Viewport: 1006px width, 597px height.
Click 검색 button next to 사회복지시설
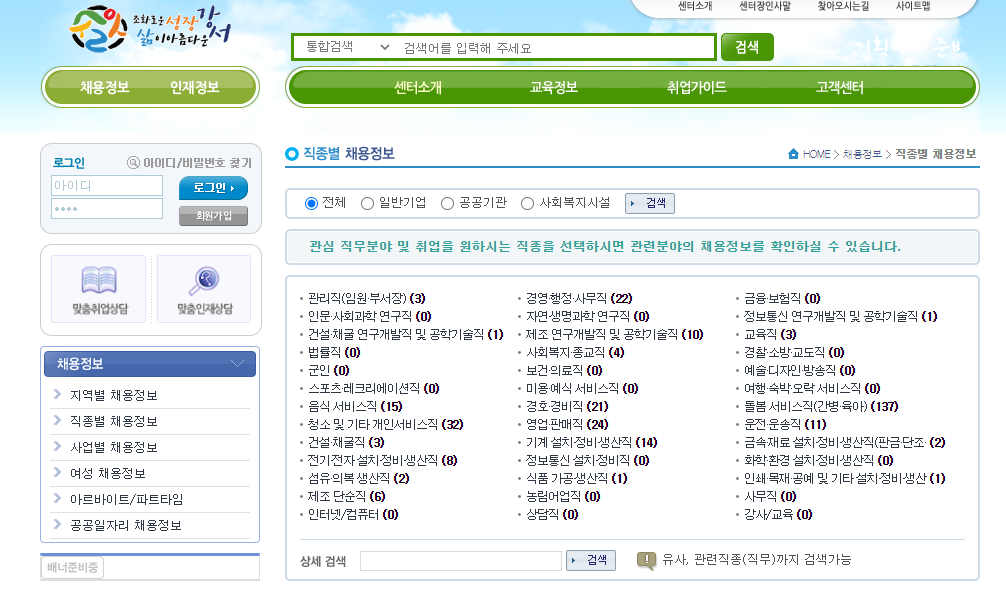click(x=649, y=203)
